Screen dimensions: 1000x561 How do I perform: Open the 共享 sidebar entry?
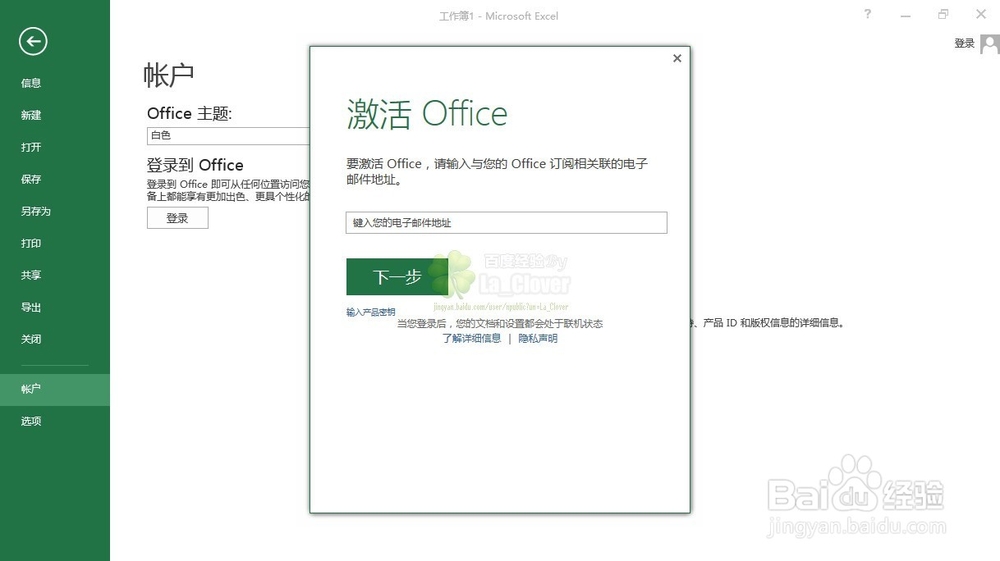coord(31,275)
